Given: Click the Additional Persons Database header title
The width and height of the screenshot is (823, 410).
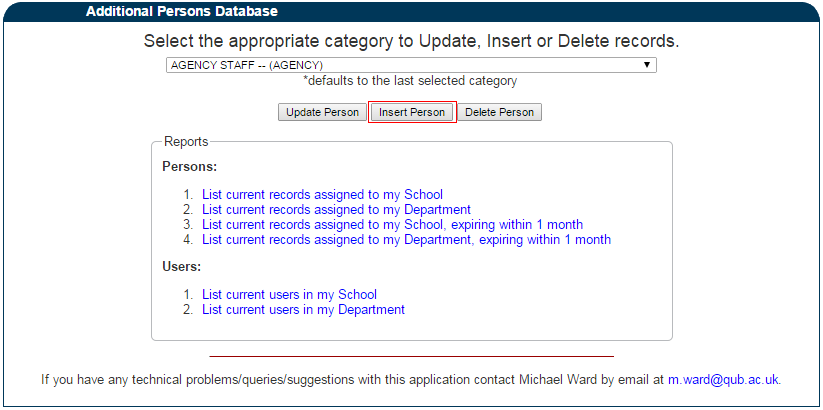Looking at the screenshot, I should coord(182,11).
